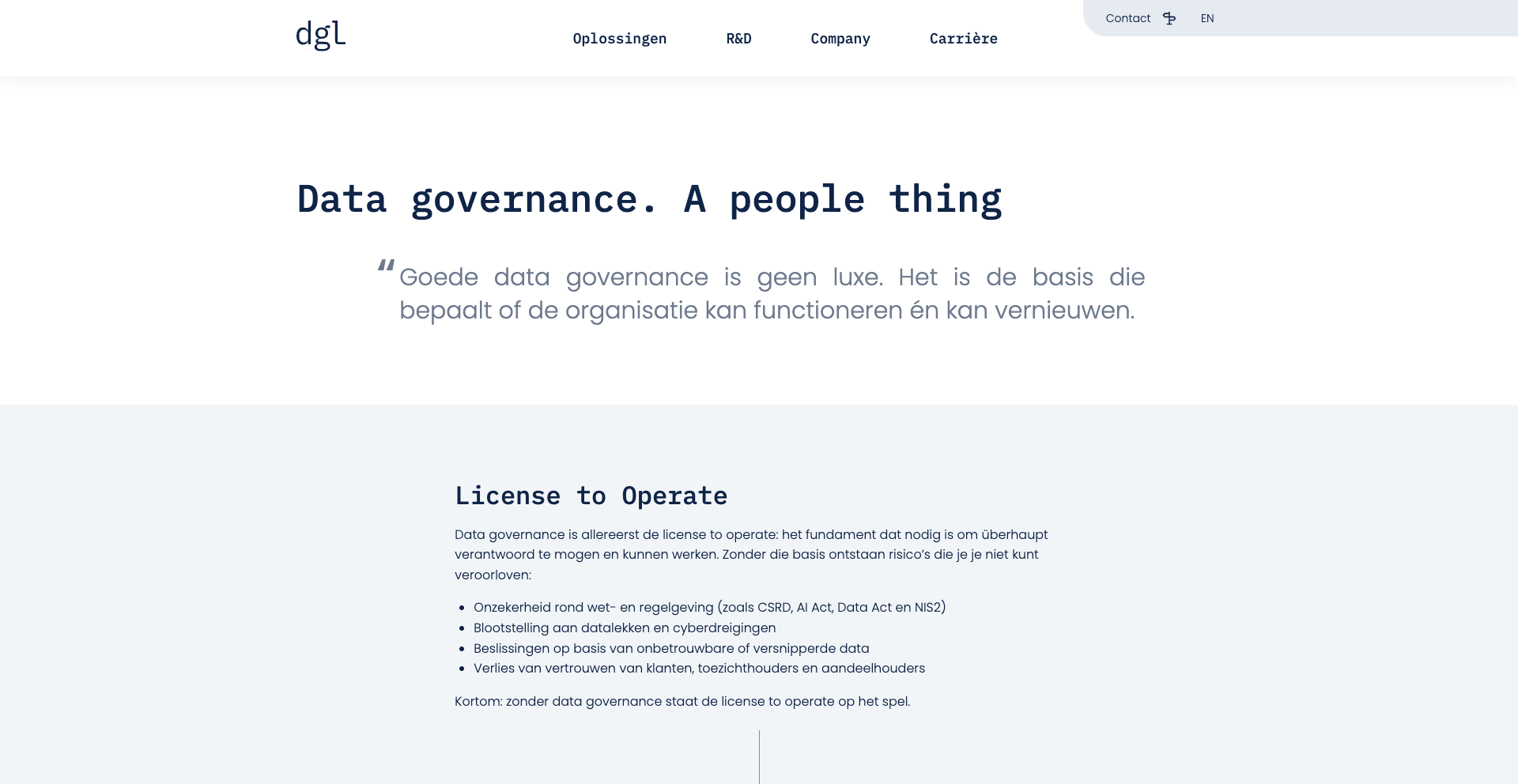Click the heading Data governance. A people thing
The image size is (1518, 784).
[648, 199]
